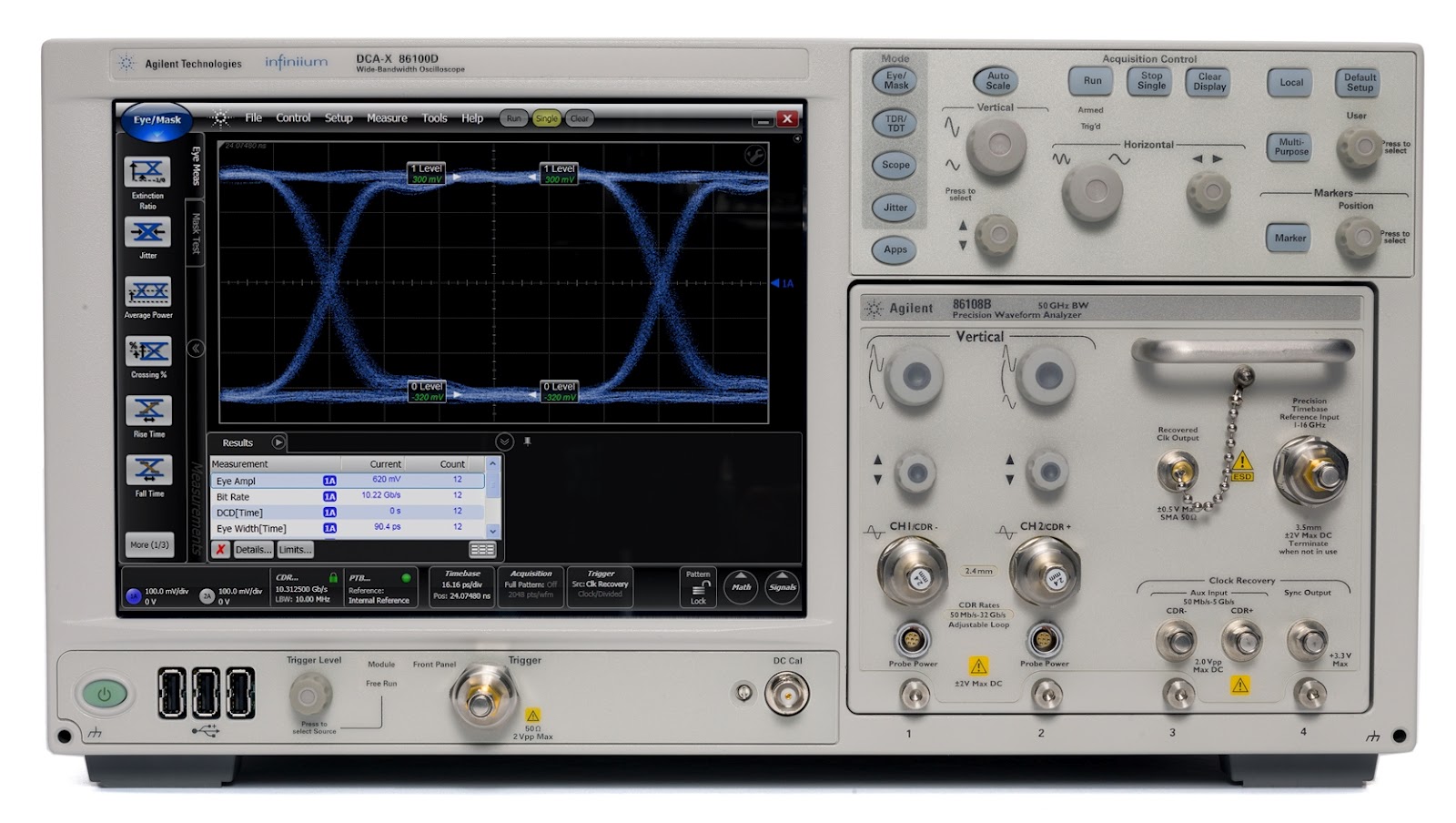
Task: Delete measurement with the red X icon
Action: (220, 549)
